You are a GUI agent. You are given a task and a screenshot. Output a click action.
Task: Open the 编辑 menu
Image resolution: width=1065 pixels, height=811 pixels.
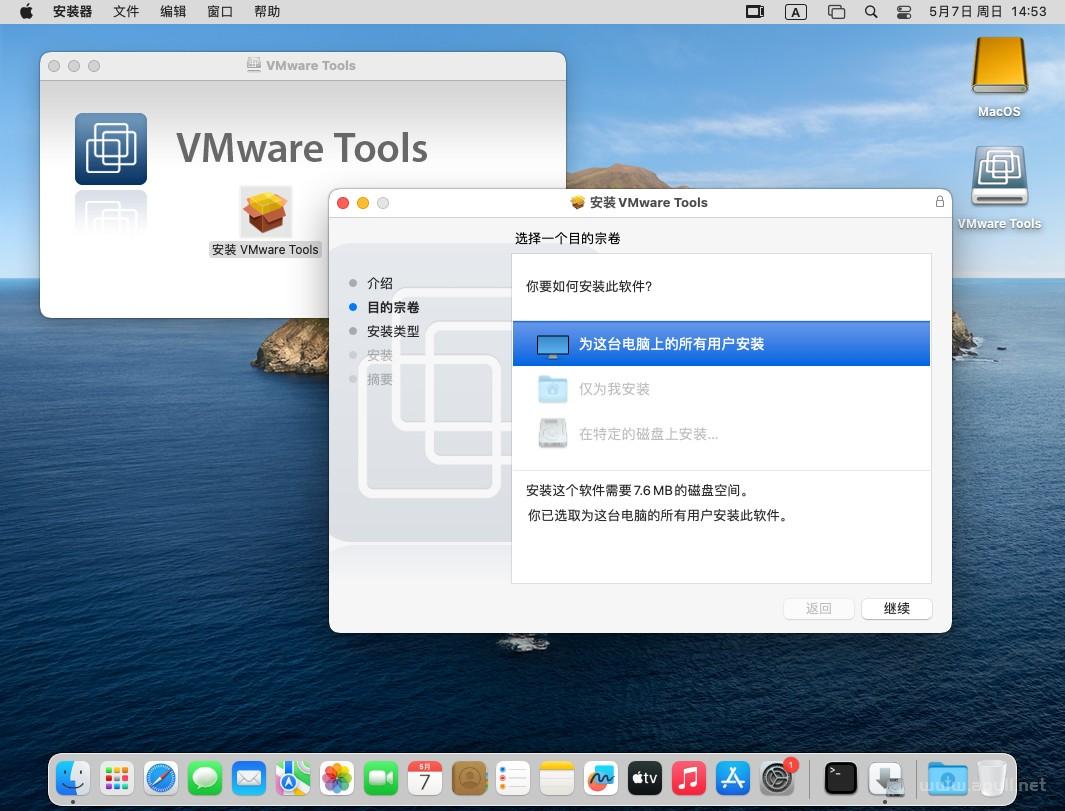pos(173,12)
